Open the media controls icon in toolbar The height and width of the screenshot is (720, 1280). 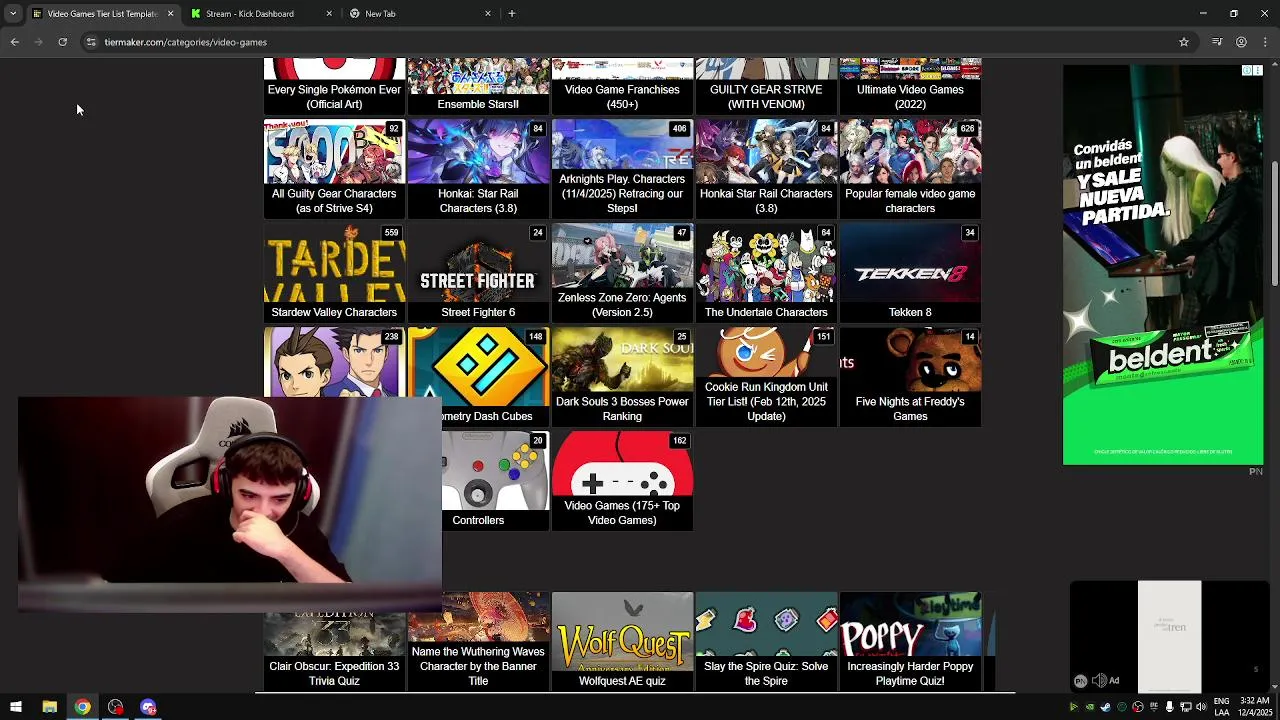coord(1217,42)
